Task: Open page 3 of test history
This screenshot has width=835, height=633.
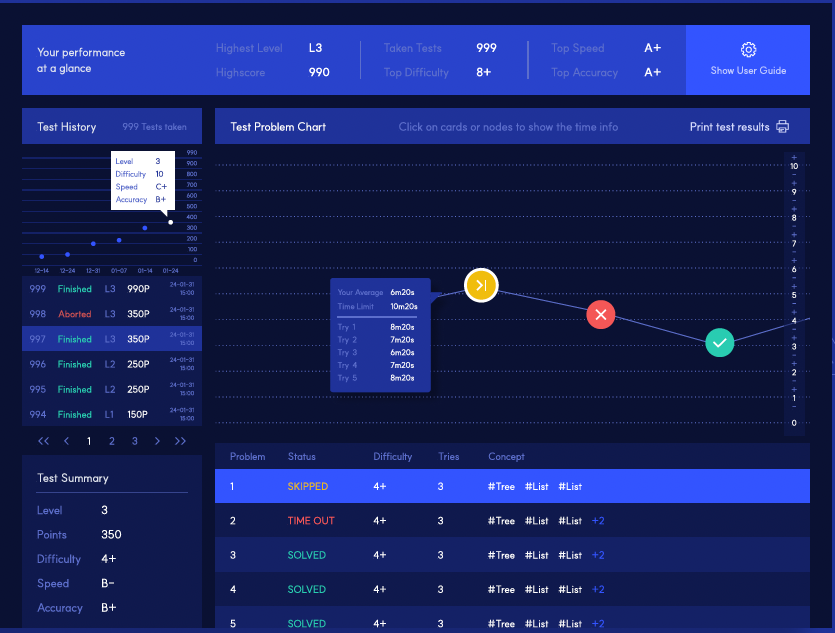Action: (x=135, y=441)
